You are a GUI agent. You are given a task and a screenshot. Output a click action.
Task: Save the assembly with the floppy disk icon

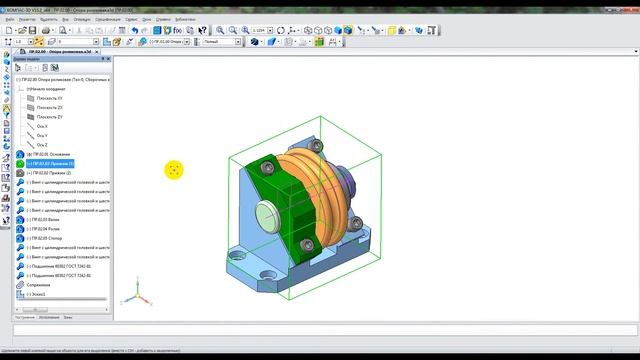[x=32, y=30]
